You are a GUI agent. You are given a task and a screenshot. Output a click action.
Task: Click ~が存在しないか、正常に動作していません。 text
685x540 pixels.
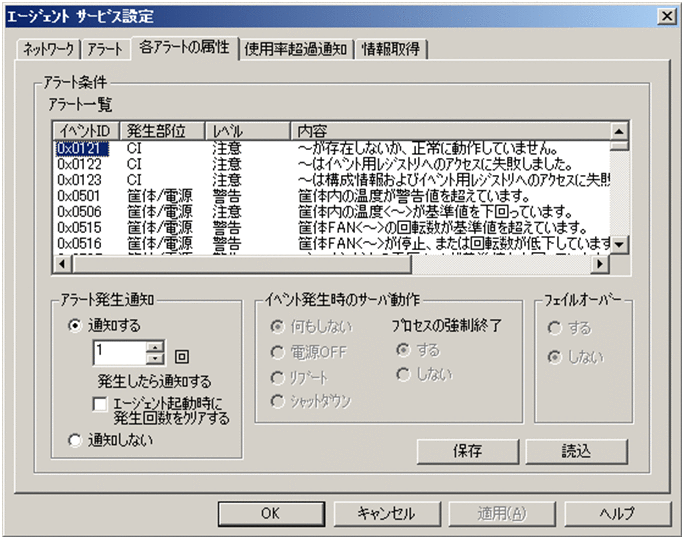point(428,149)
